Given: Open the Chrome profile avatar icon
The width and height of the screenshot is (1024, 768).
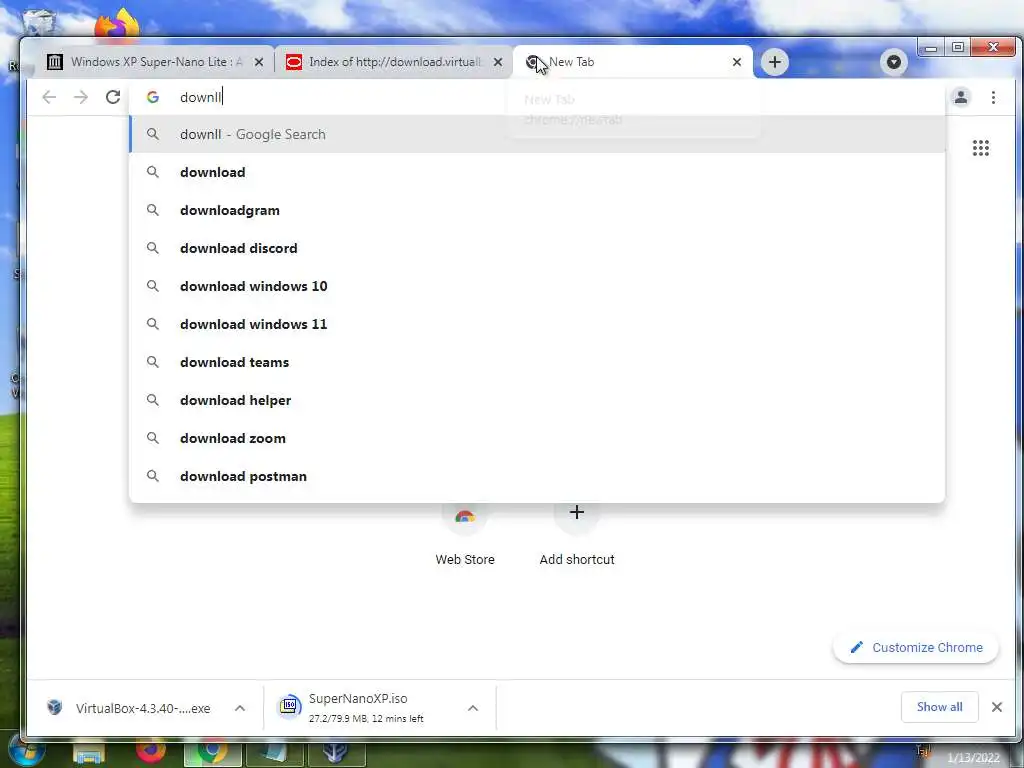Looking at the screenshot, I should coord(961,97).
